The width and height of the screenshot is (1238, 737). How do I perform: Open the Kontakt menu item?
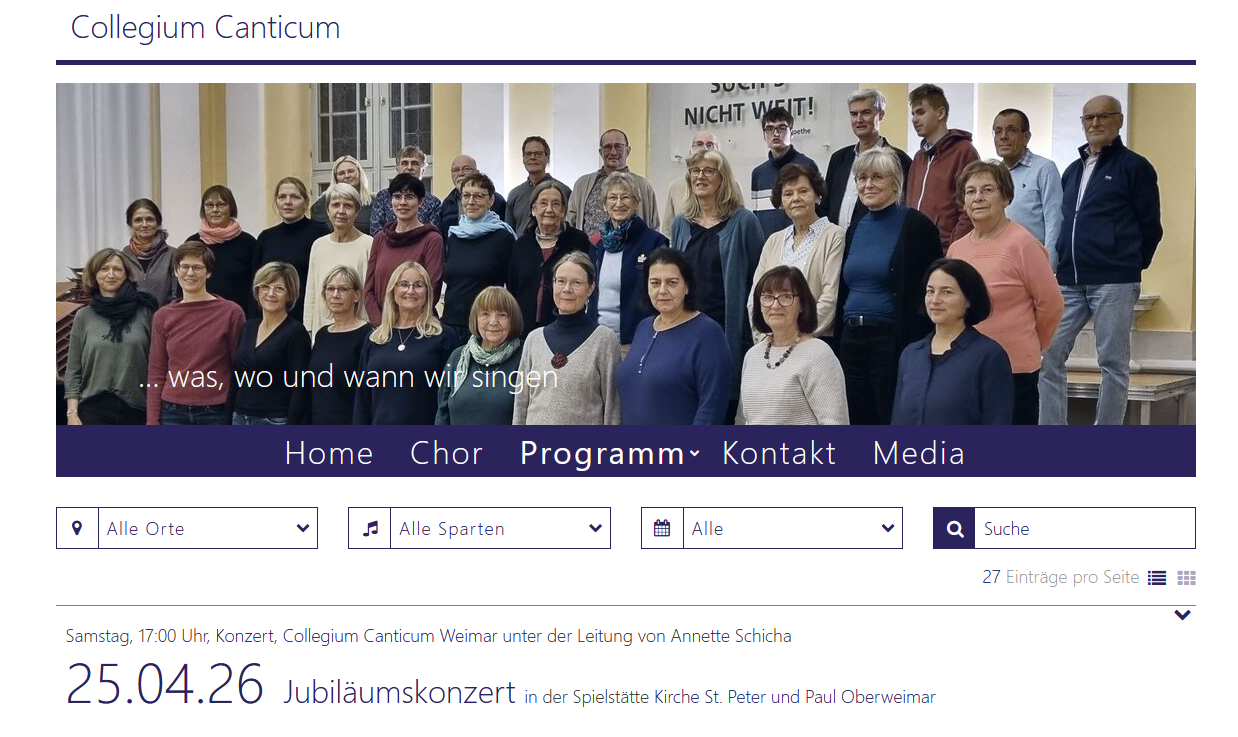click(x=779, y=453)
